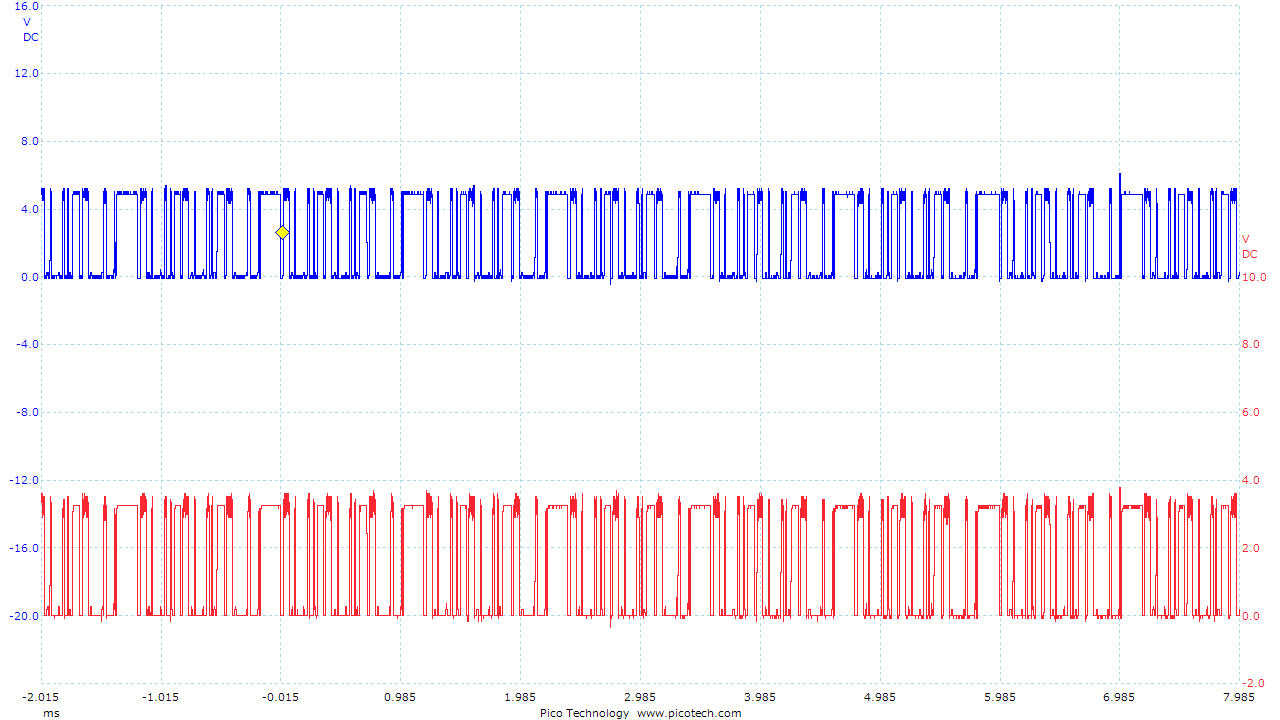The width and height of the screenshot is (1280, 720).
Task: Click the 5.985 time axis label
Action: (x=1000, y=697)
